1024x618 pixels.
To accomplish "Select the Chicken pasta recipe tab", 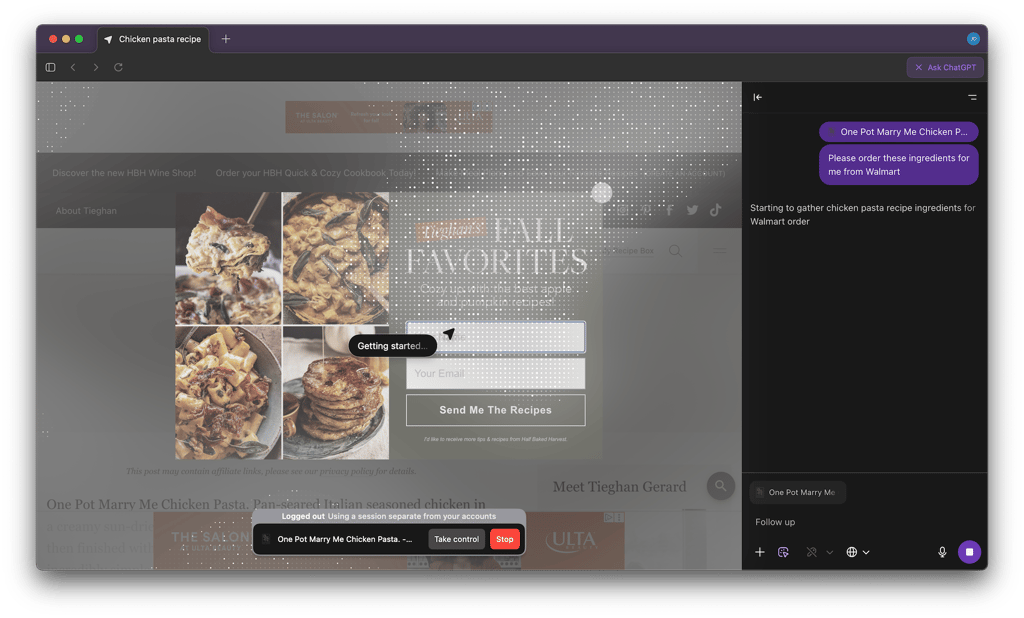I will pyautogui.click(x=153, y=39).
